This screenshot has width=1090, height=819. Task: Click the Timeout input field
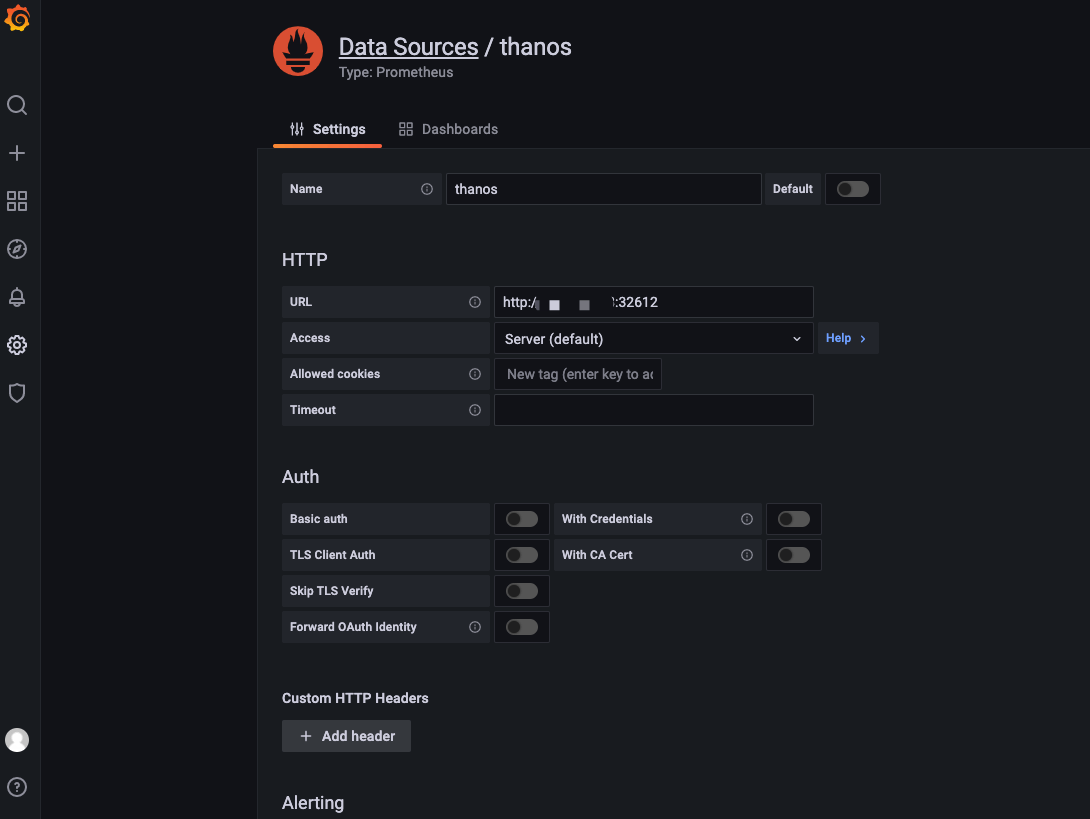653,410
